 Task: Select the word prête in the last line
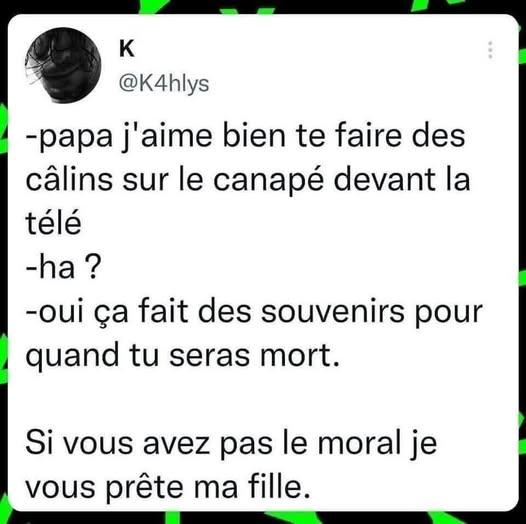145,488
